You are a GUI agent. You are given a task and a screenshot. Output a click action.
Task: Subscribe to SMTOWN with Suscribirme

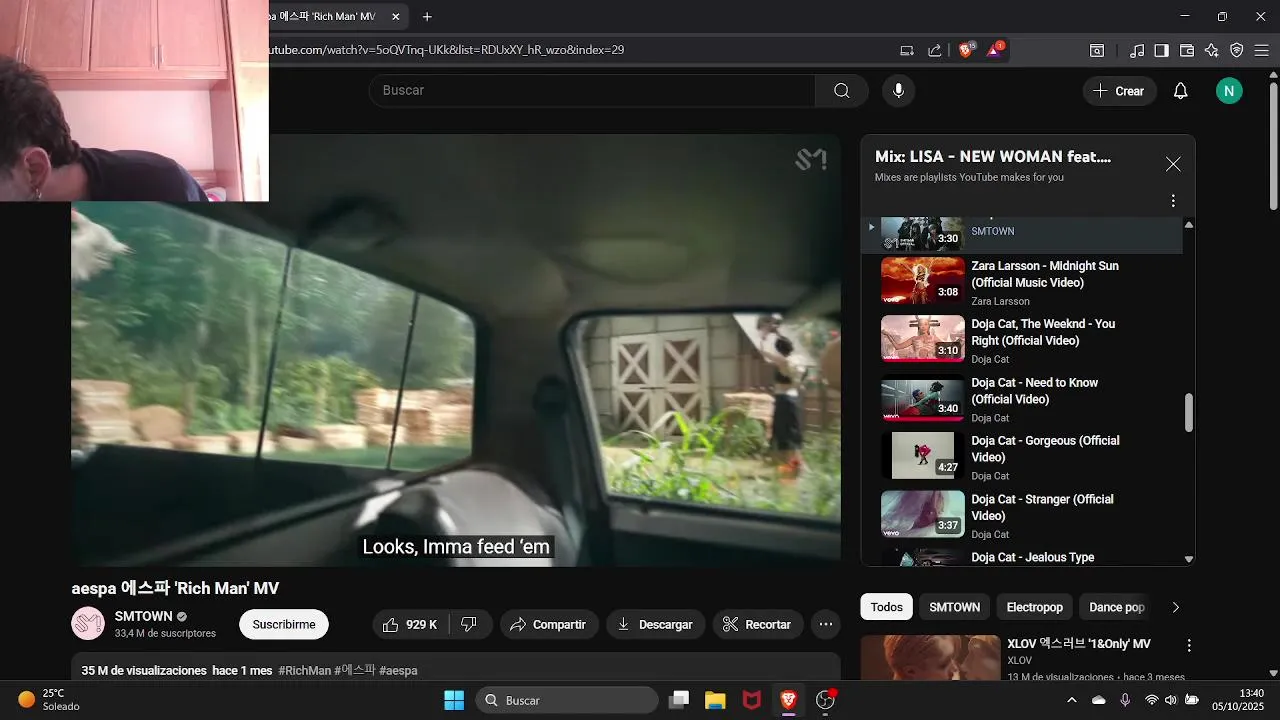click(x=284, y=624)
